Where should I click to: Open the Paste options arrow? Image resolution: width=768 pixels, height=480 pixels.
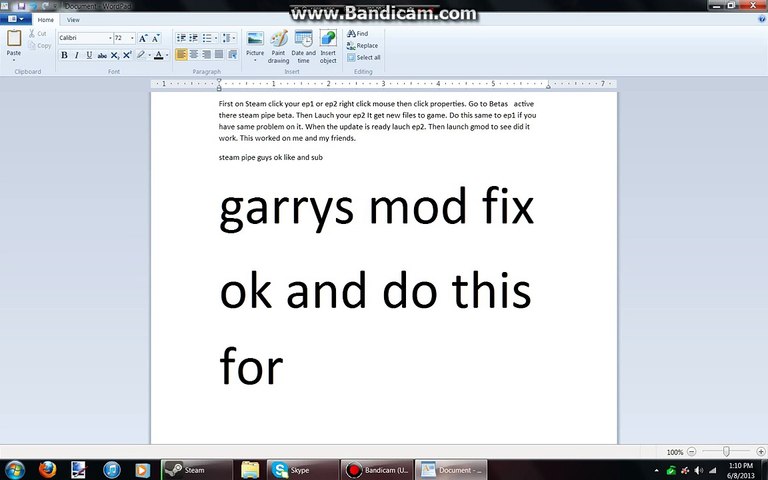click(x=14, y=60)
